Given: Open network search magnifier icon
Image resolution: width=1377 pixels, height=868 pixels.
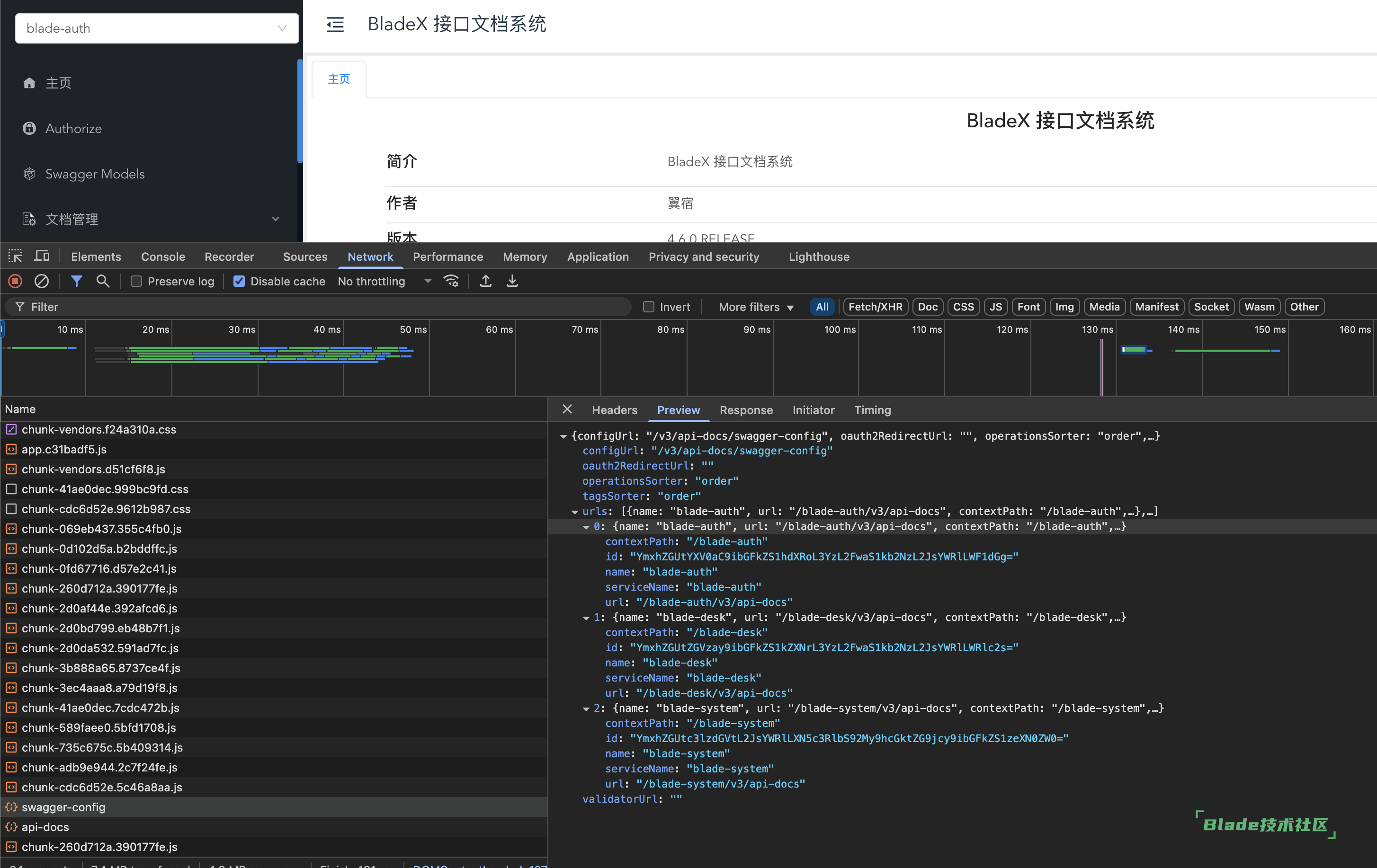Looking at the screenshot, I should pos(103,281).
